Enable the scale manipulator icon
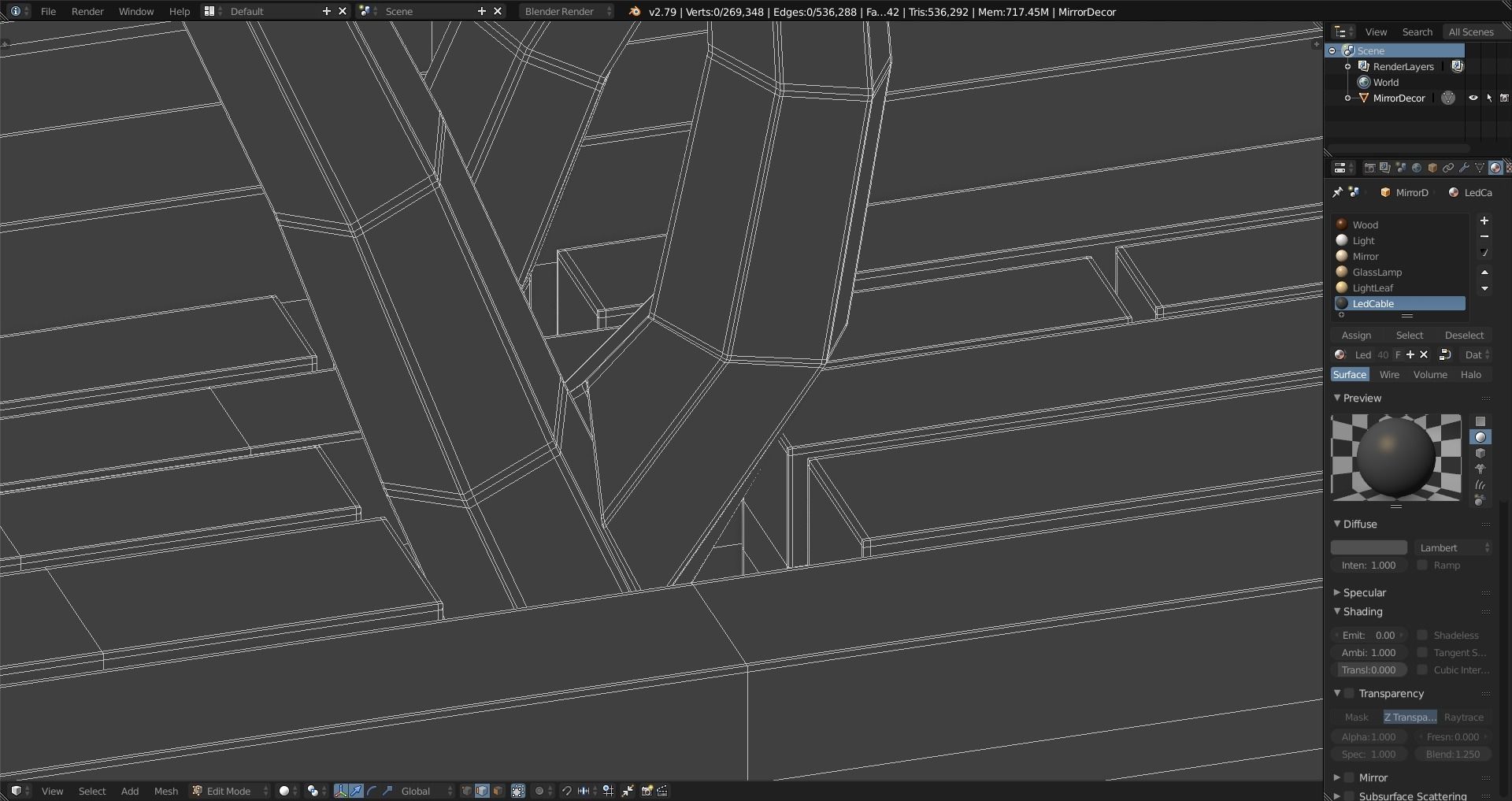 (387, 791)
